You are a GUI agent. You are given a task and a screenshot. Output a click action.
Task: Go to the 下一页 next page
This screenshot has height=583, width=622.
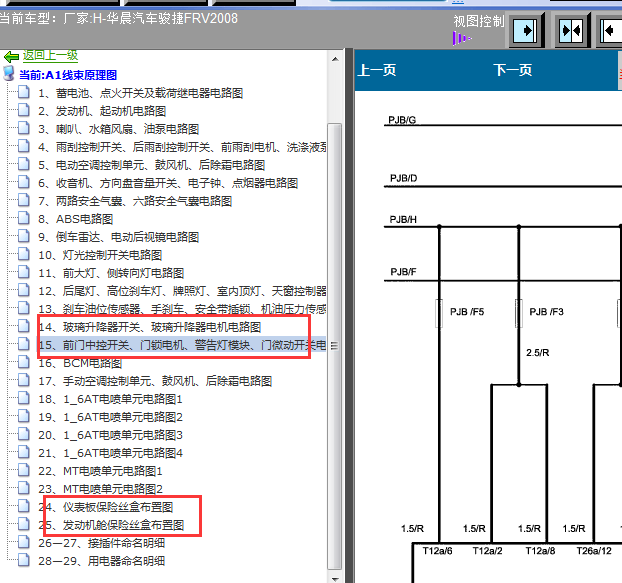coord(513,70)
